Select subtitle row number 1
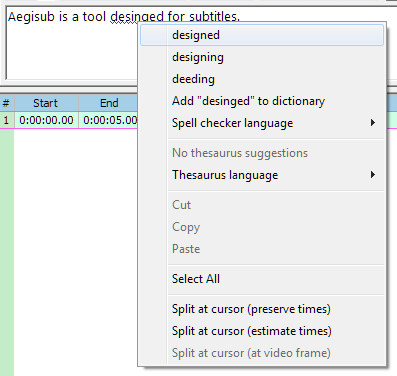The height and width of the screenshot is (376, 397). [x=7, y=120]
